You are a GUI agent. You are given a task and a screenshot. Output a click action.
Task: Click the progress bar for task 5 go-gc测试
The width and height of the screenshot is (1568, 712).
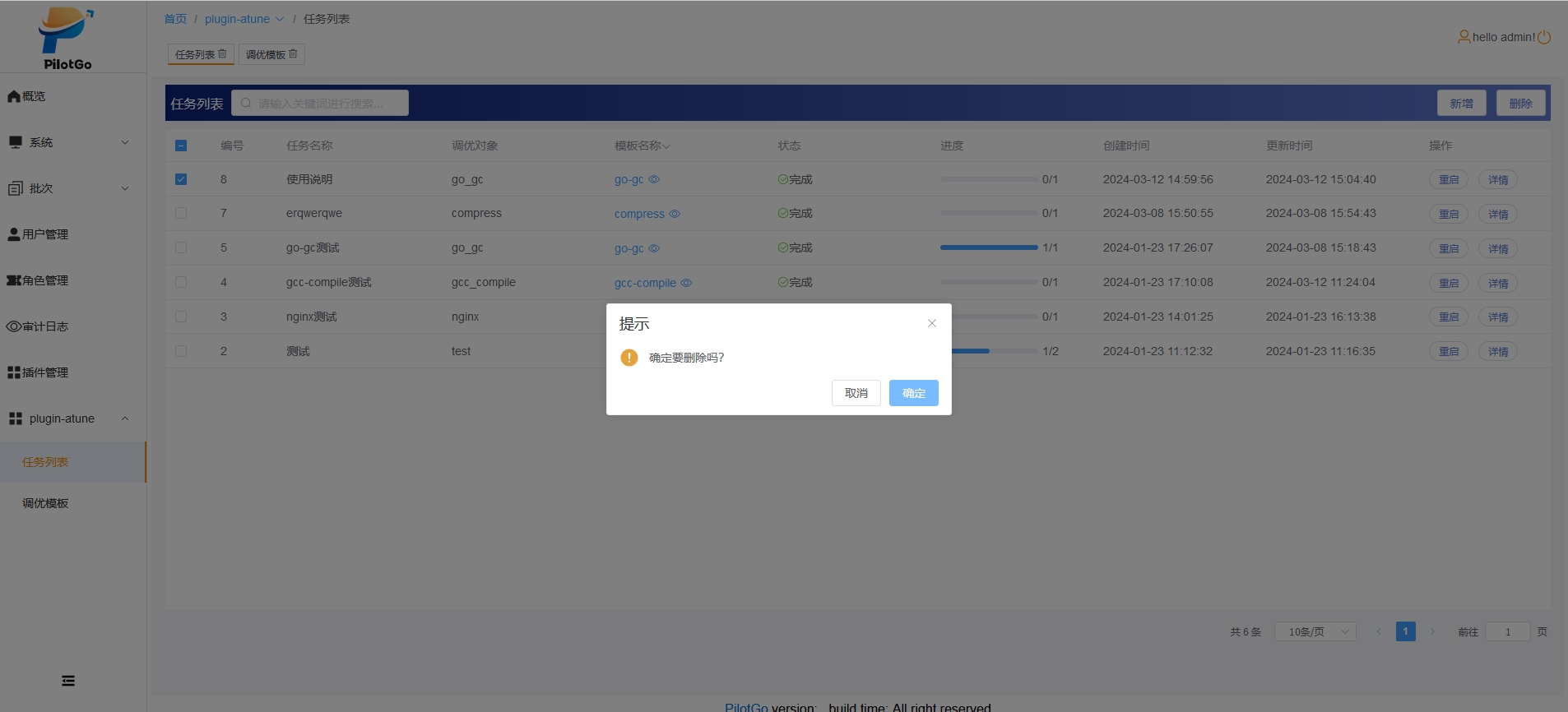click(x=988, y=247)
